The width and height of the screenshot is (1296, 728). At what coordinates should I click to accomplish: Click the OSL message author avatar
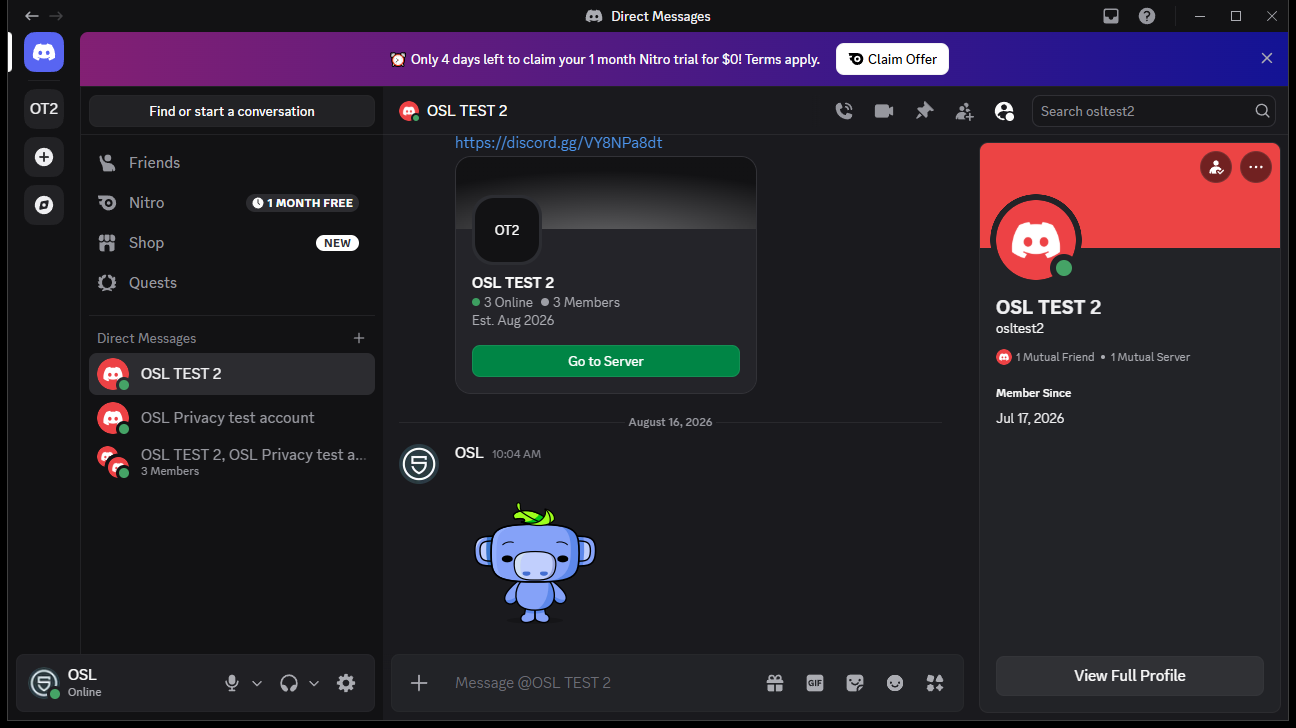click(419, 464)
